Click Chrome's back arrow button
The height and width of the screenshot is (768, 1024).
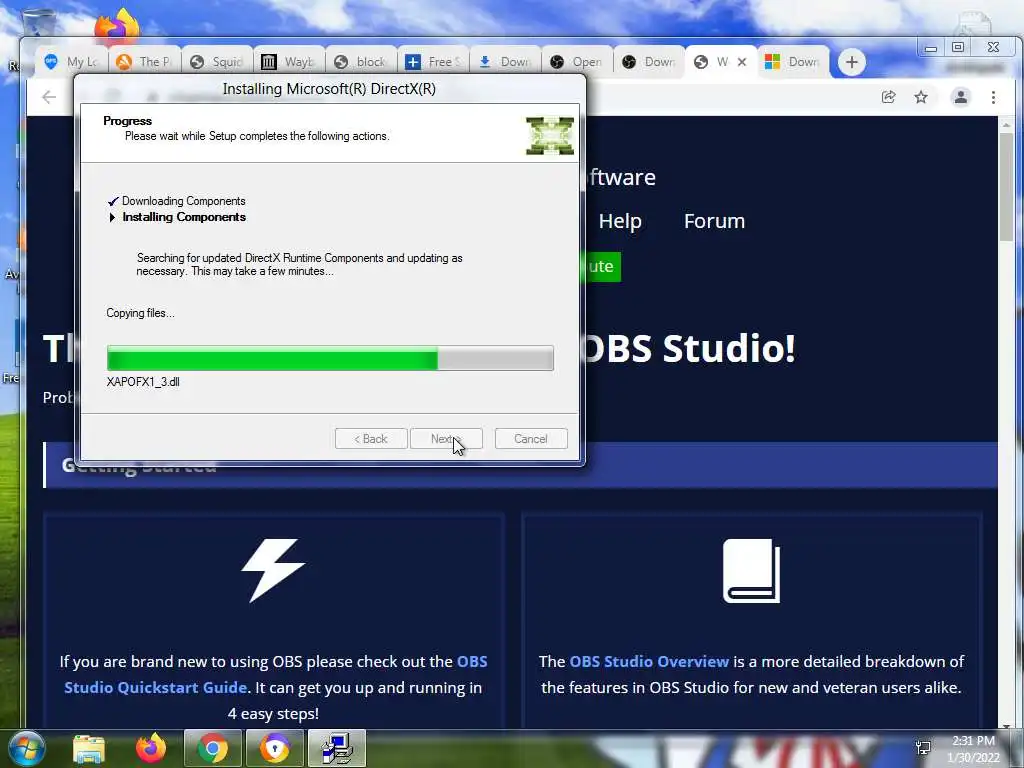(x=49, y=97)
